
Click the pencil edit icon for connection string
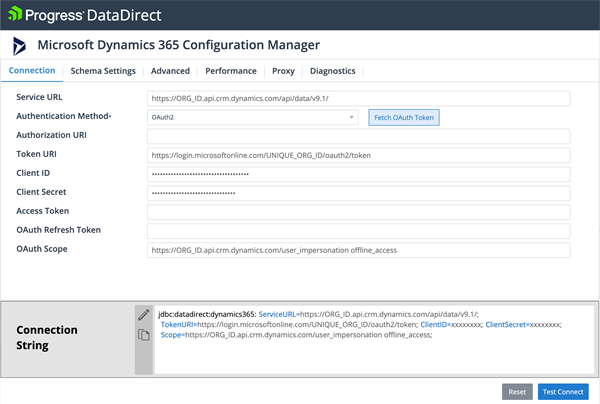click(143, 315)
